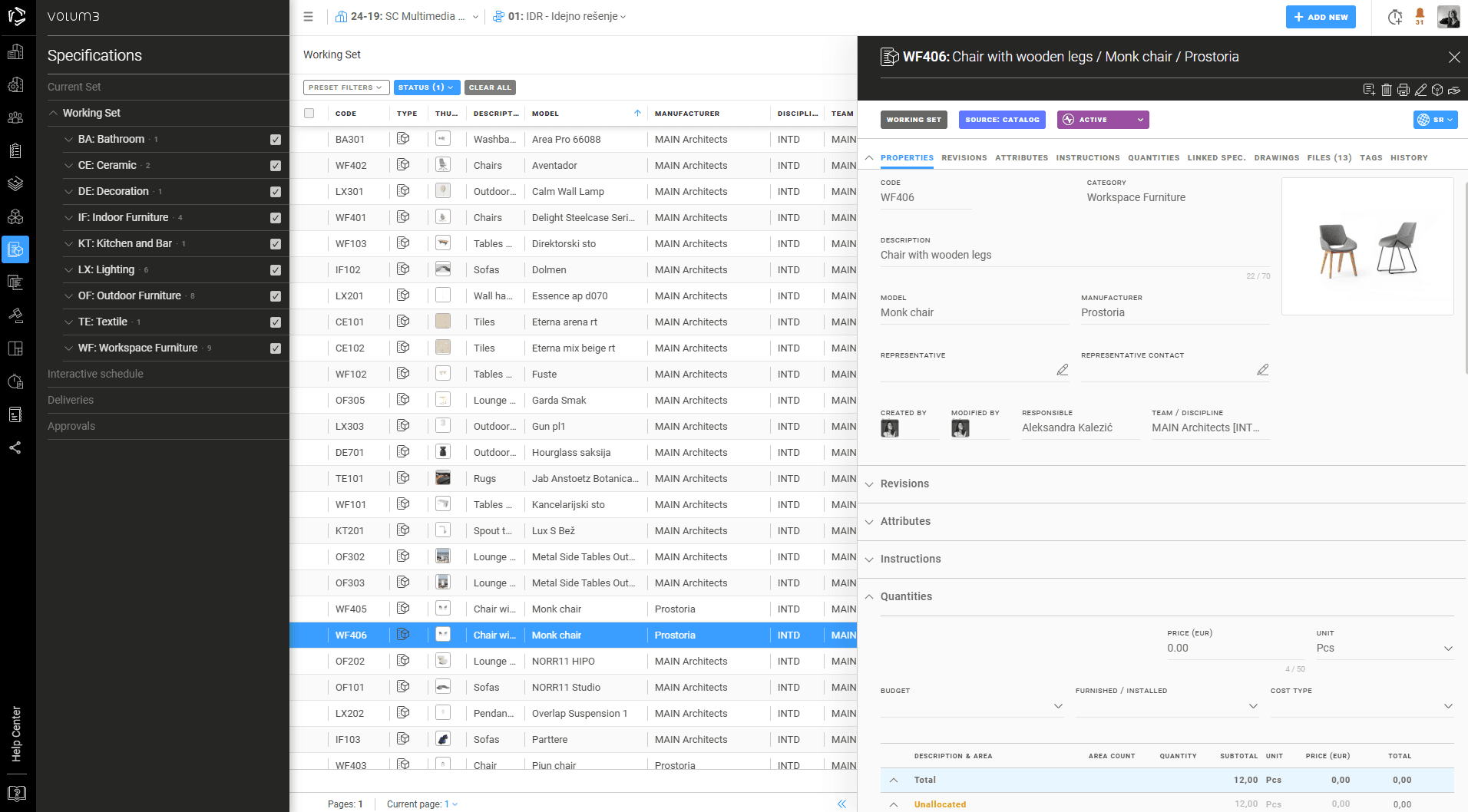Open the Files (13) tab
Viewport: 1468px width, 812px height.
(1329, 158)
